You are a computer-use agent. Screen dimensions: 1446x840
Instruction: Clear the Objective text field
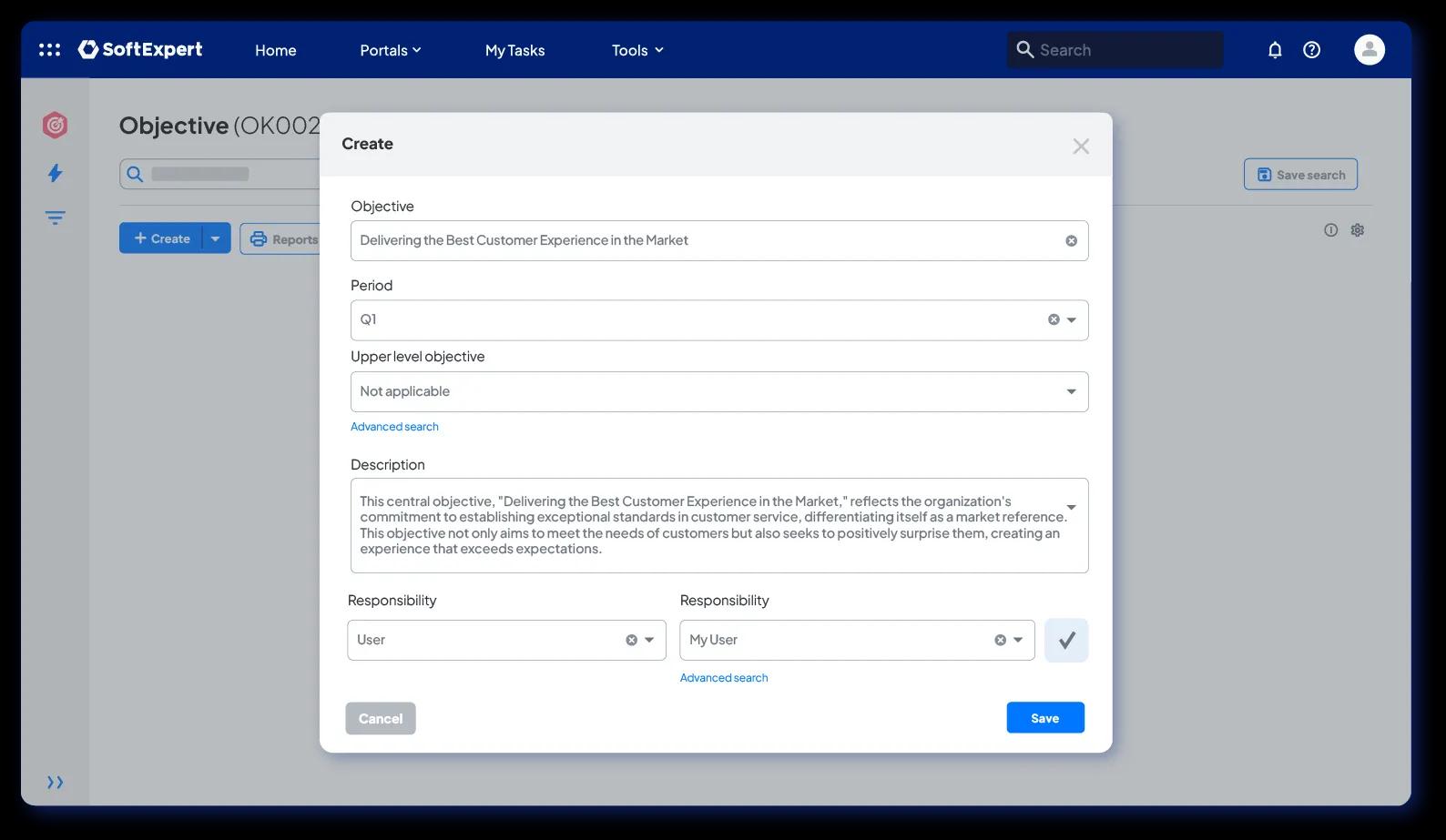pos(1071,241)
